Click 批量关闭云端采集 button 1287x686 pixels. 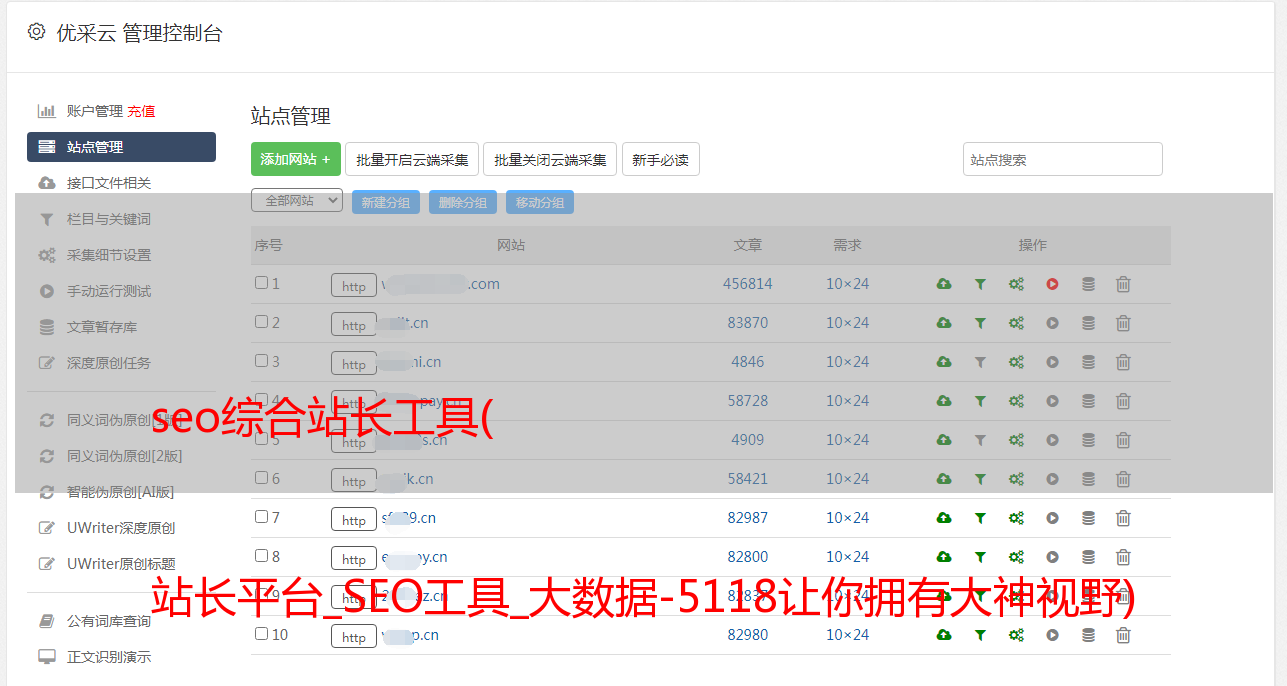coord(550,159)
